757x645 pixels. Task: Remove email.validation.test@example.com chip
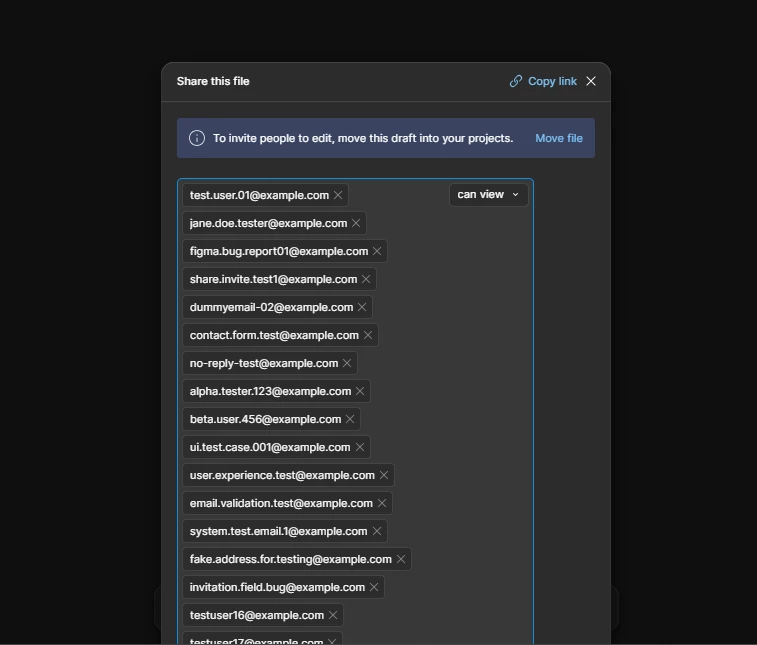pyautogui.click(x=382, y=503)
